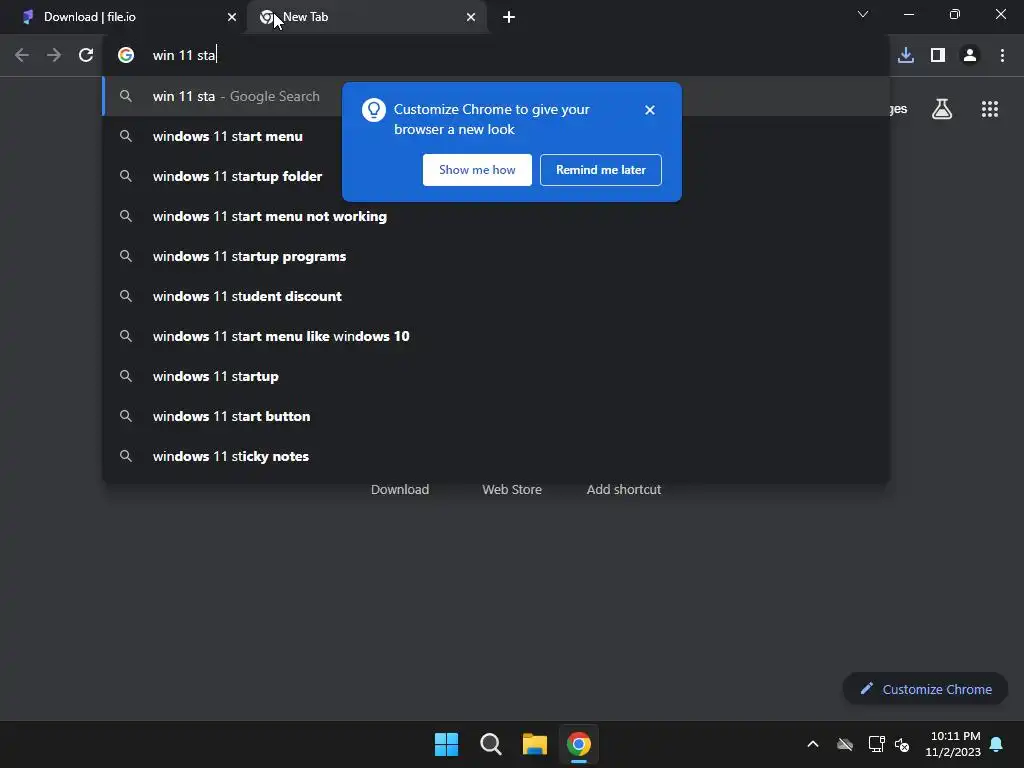This screenshot has width=1024, height=768.
Task: Click the browser Forward arrow
Action: pos(54,56)
